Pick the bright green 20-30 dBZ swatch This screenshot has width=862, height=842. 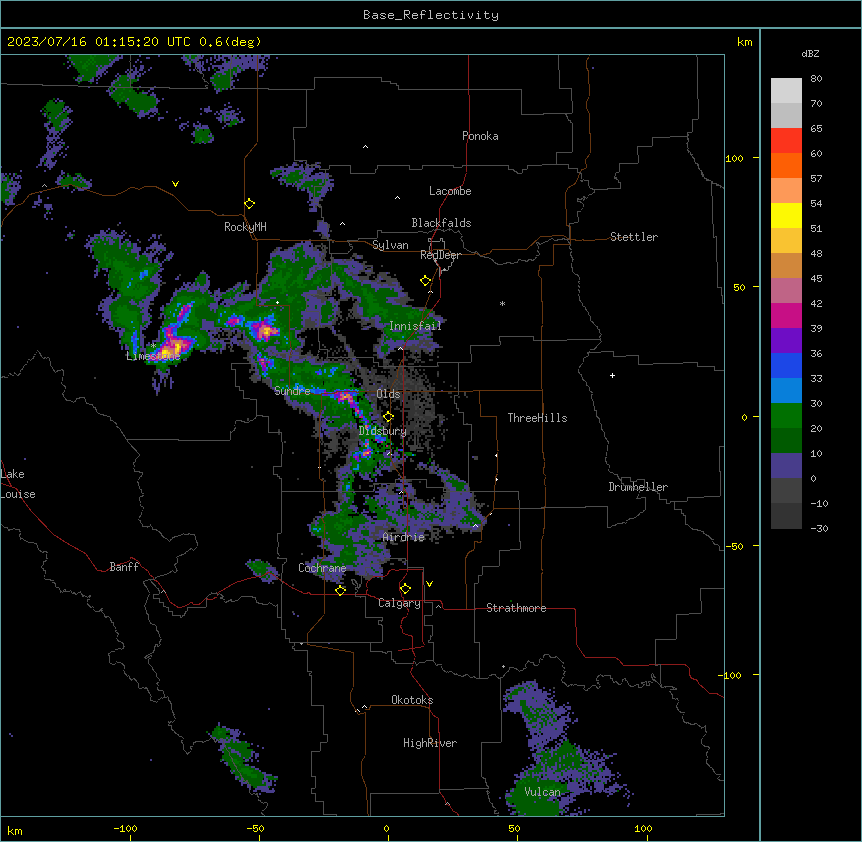[786, 416]
